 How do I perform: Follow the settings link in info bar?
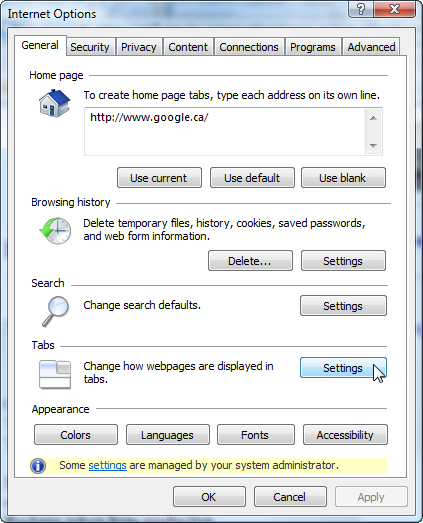[107, 465]
